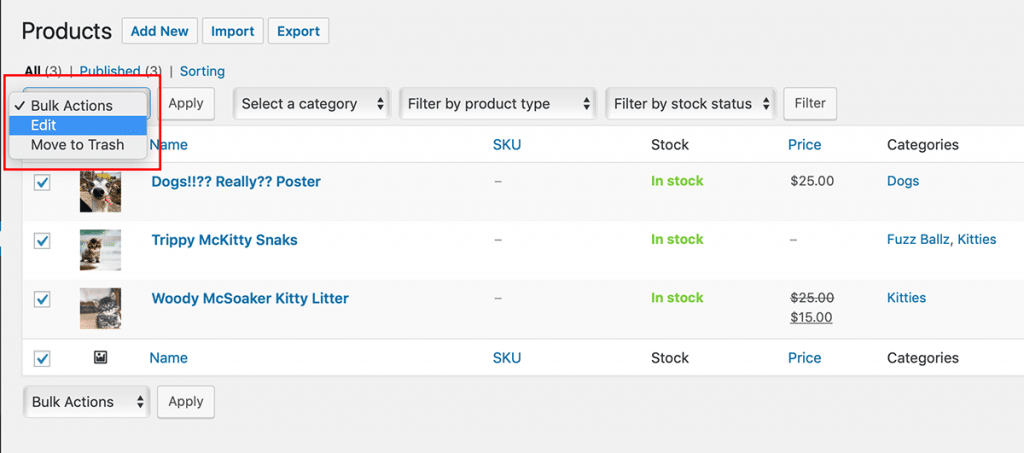Click the Export button
The height and width of the screenshot is (453, 1024).
298,31
